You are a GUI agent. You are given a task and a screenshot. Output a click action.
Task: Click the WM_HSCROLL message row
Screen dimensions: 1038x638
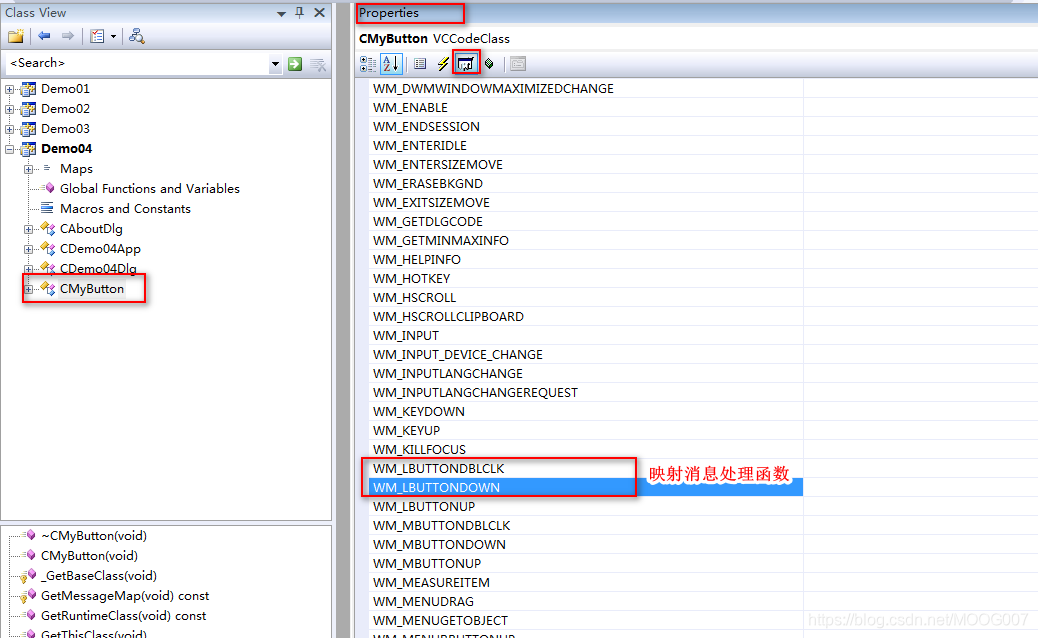coord(586,298)
